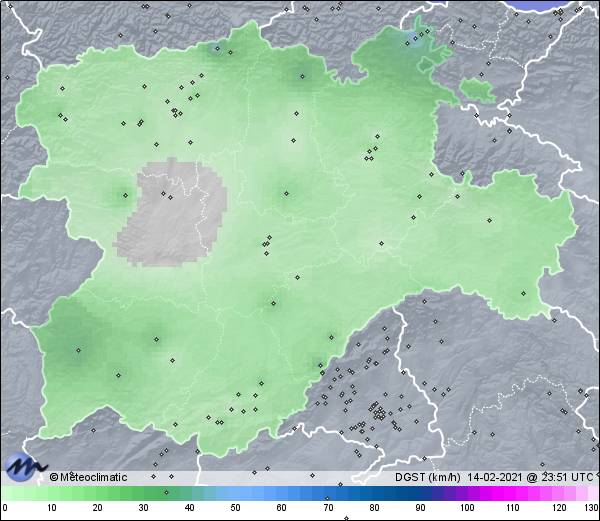
Task: Click the 14-02-2021 date stamp
Action: 495,477
